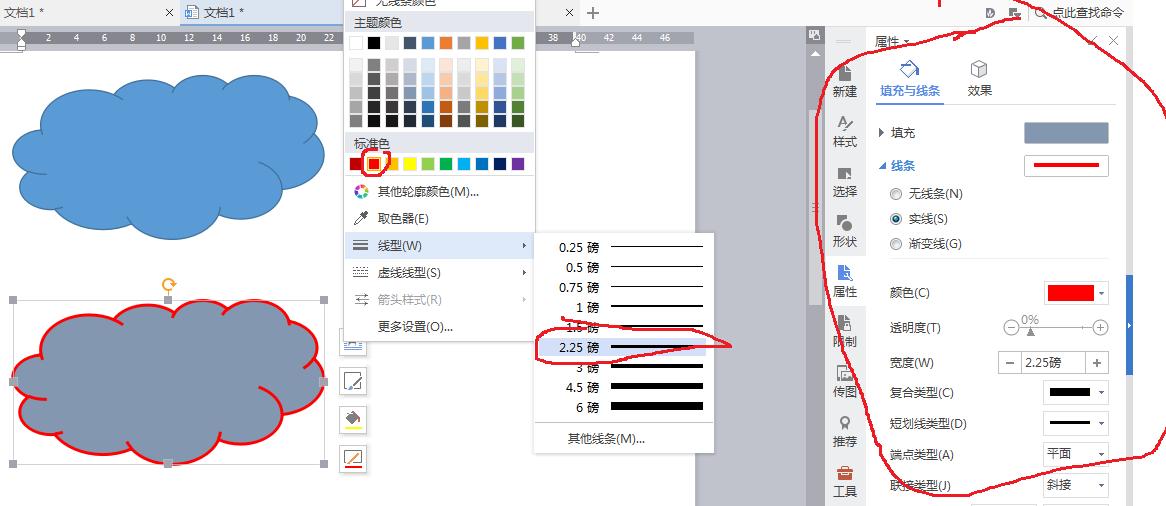
Task: Pick the yellow standard color swatch
Action: coord(410,164)
